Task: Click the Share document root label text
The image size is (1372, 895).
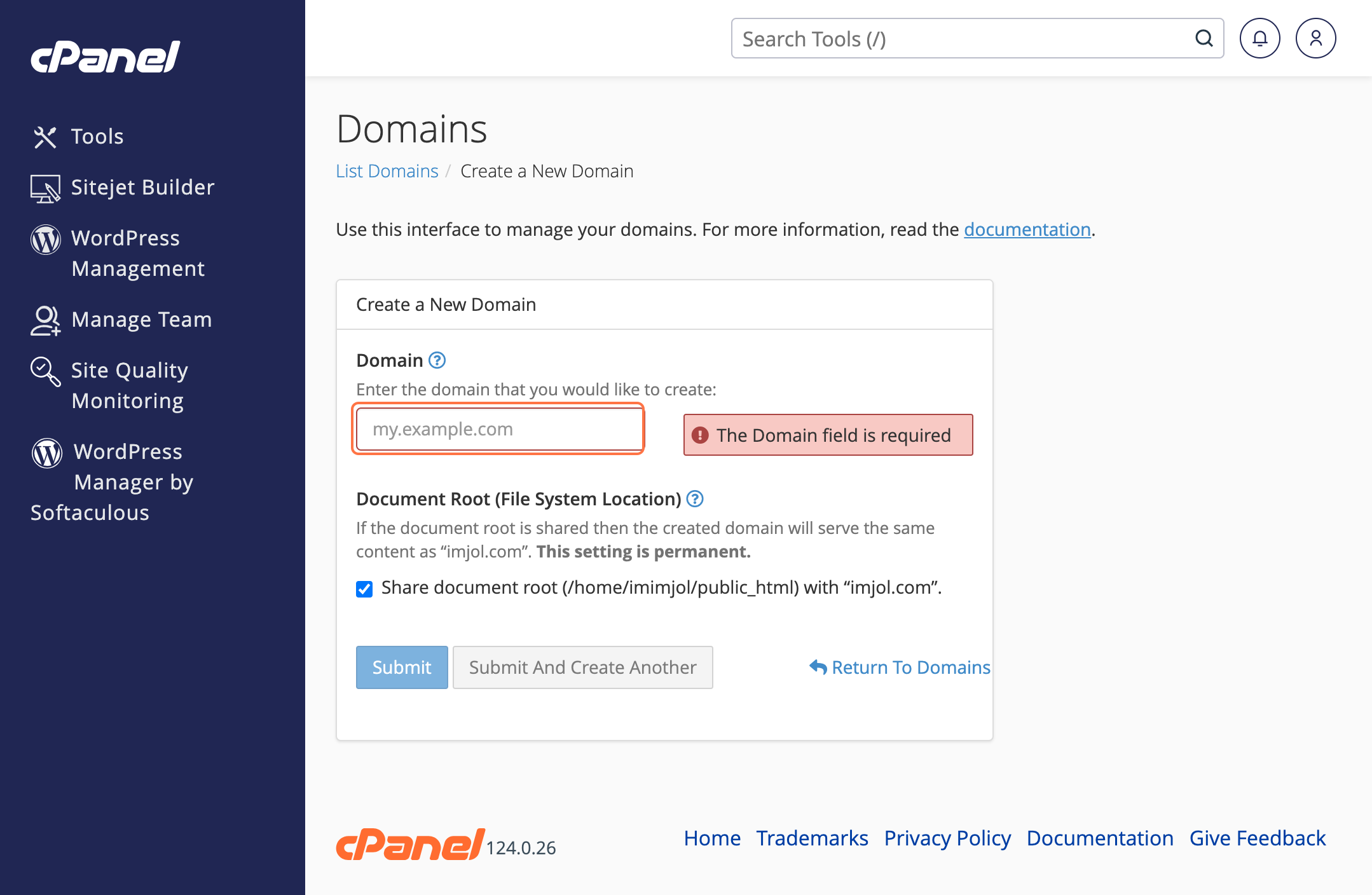Action: tap(661, 587)
